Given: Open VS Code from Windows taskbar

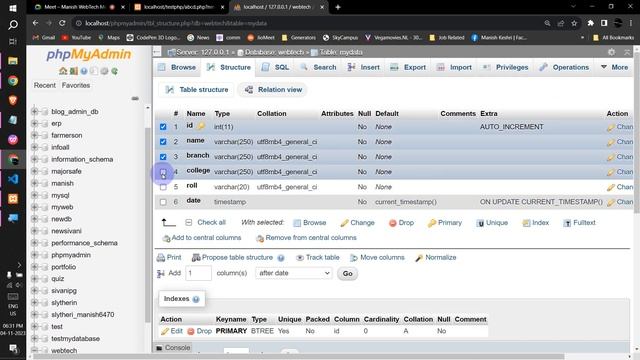Looking at the screenshot, I should pyautogui.click(x=13, y=179).
